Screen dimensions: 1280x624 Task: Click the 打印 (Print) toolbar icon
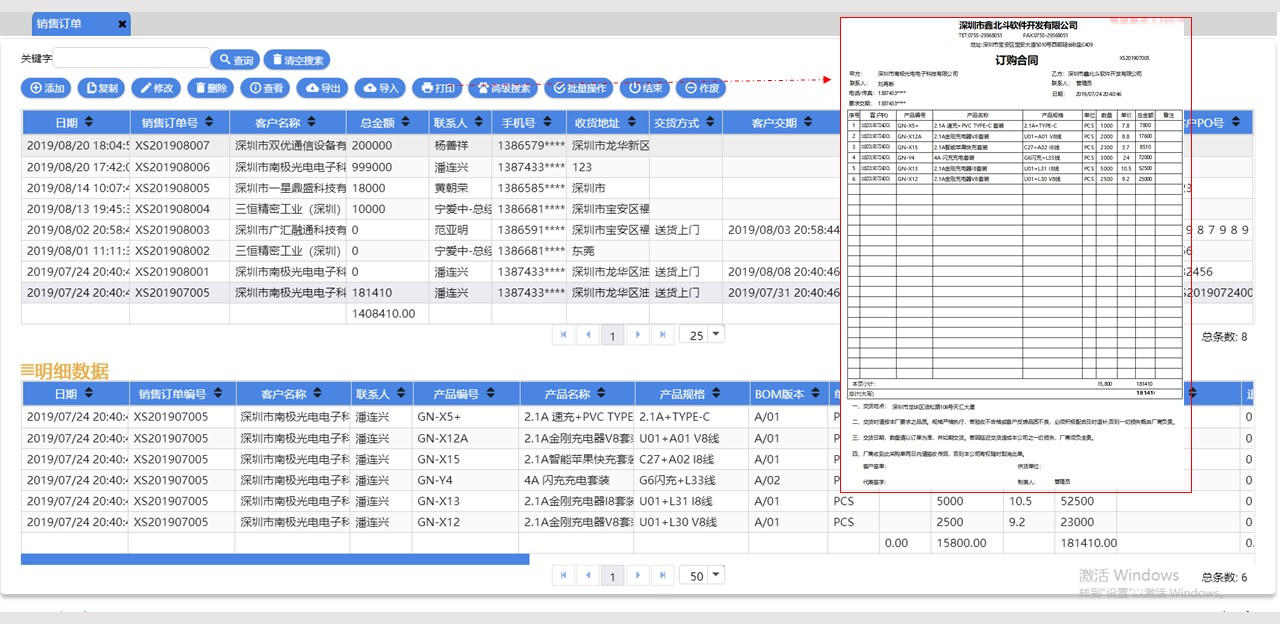(x=436, y=88)
